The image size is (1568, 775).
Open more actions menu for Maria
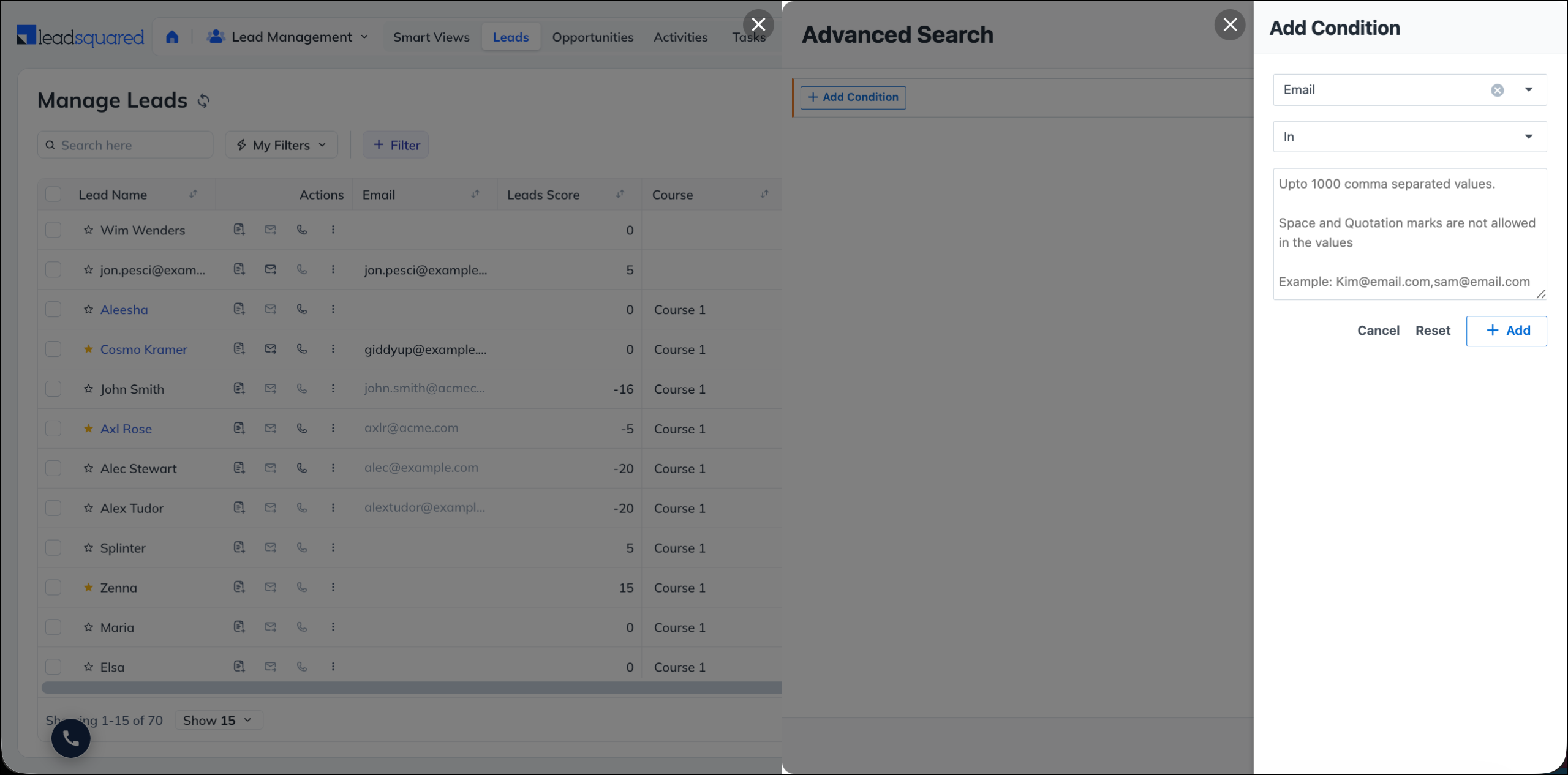click(333, 627)
